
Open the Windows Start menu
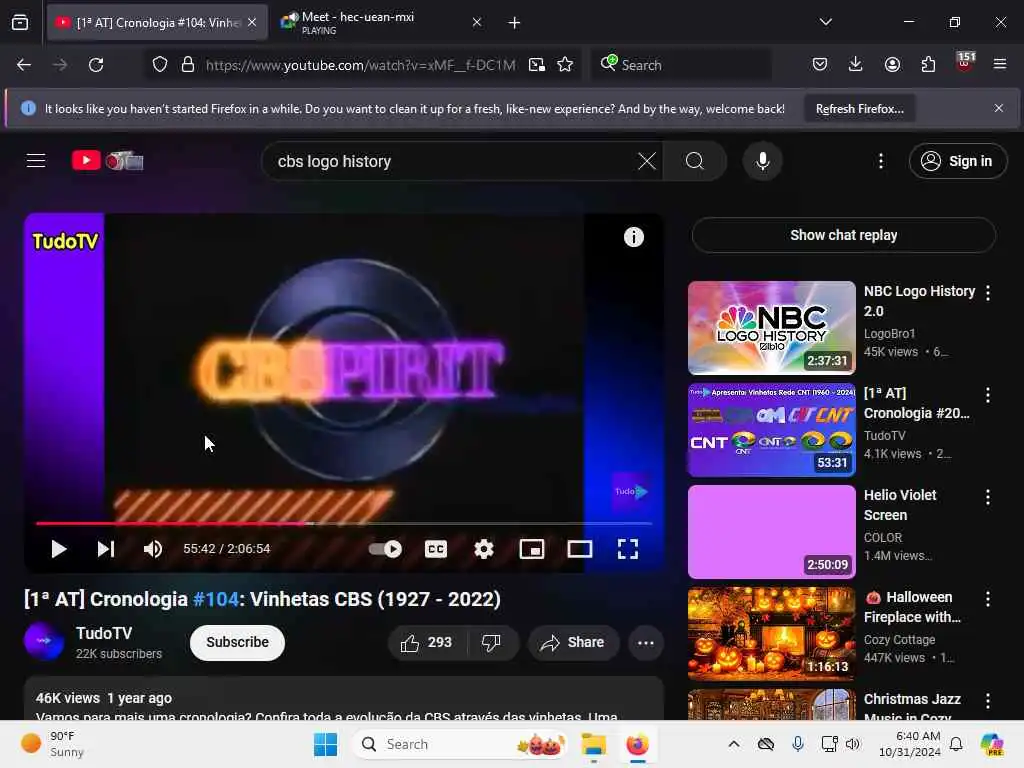[x=325, y=744]
